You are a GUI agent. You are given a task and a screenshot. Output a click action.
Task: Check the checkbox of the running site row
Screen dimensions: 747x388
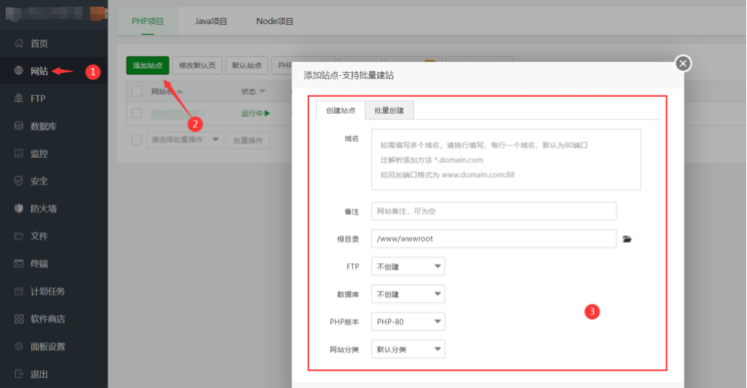tap(137, 113)
